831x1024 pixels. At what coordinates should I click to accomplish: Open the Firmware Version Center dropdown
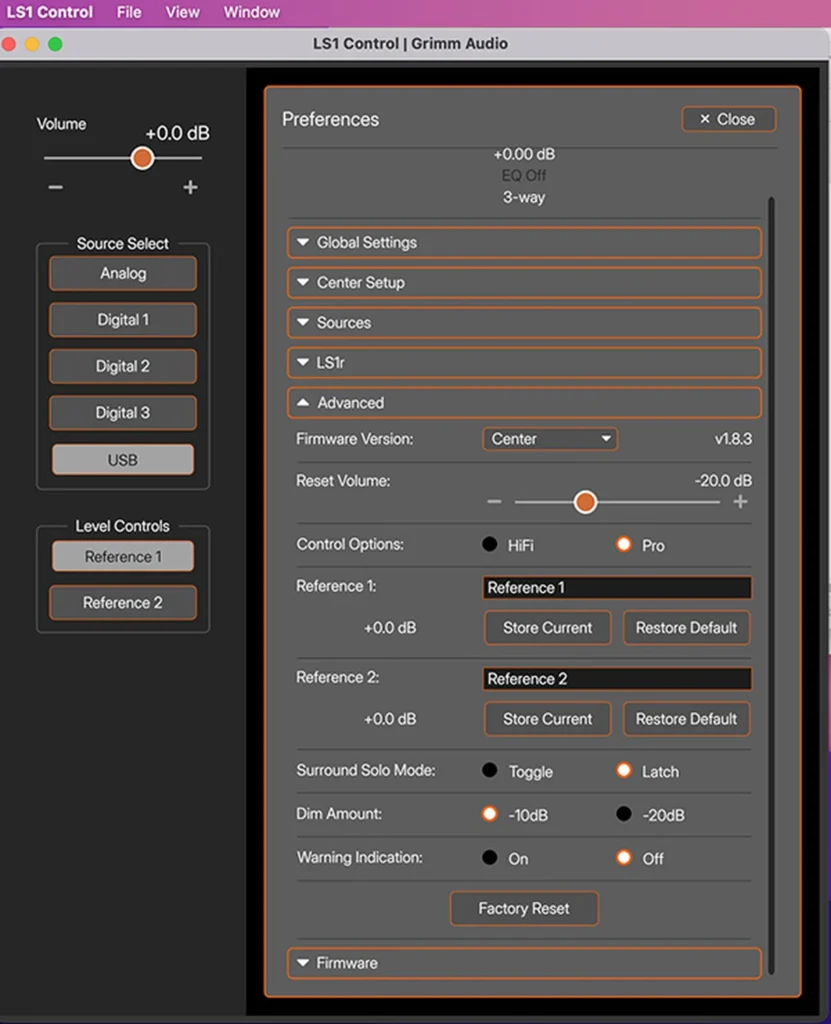(x=550, y=439)
